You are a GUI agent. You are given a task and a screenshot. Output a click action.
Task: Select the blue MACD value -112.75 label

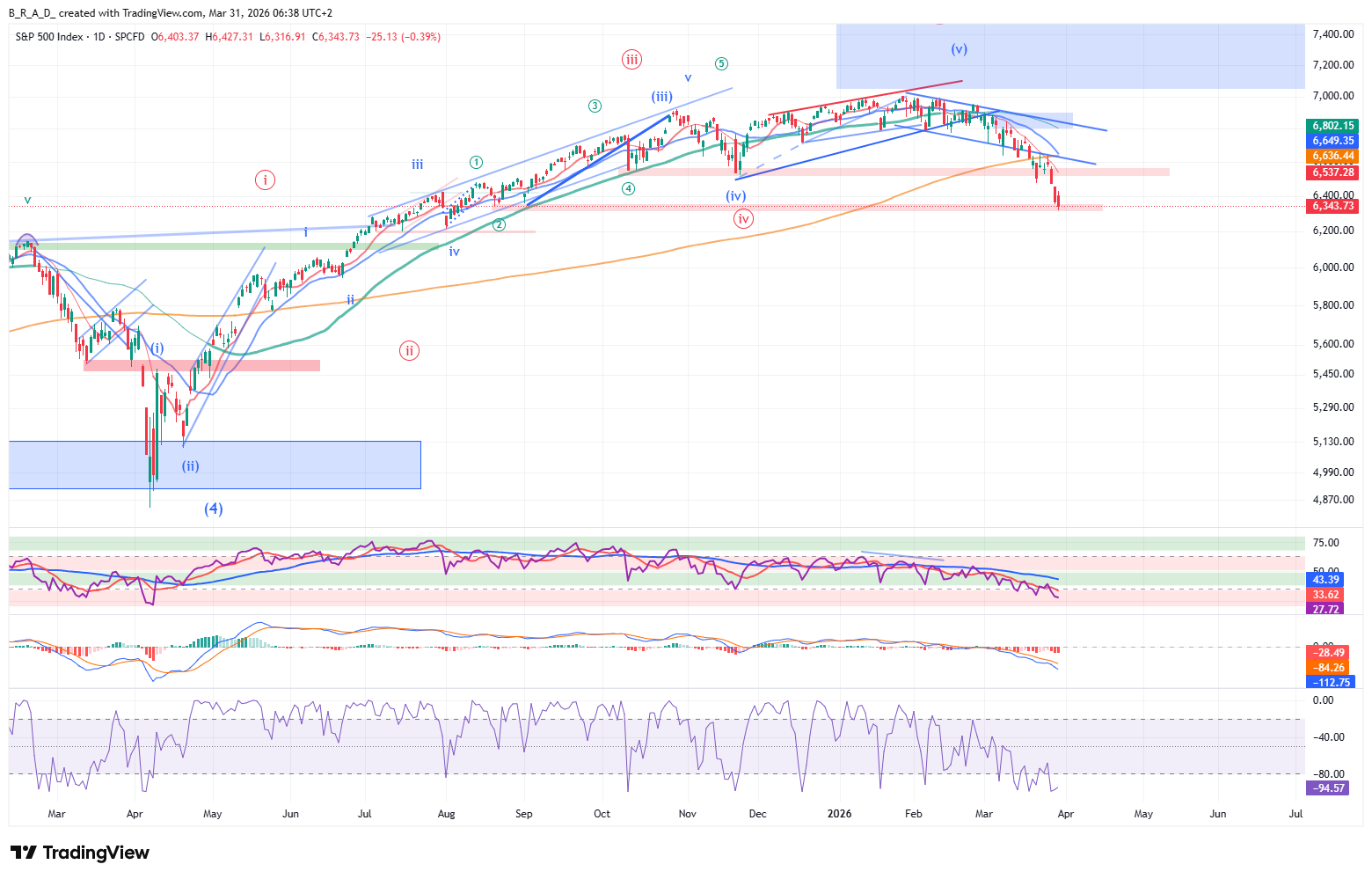(1332, 682)
